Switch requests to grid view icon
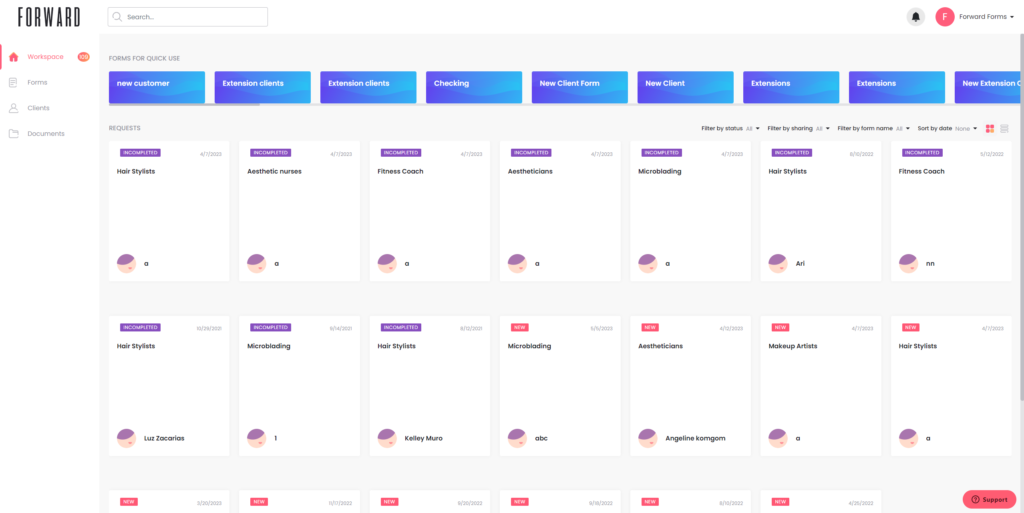This screenshot has height=513, width=1024. (x=990, y=129)
